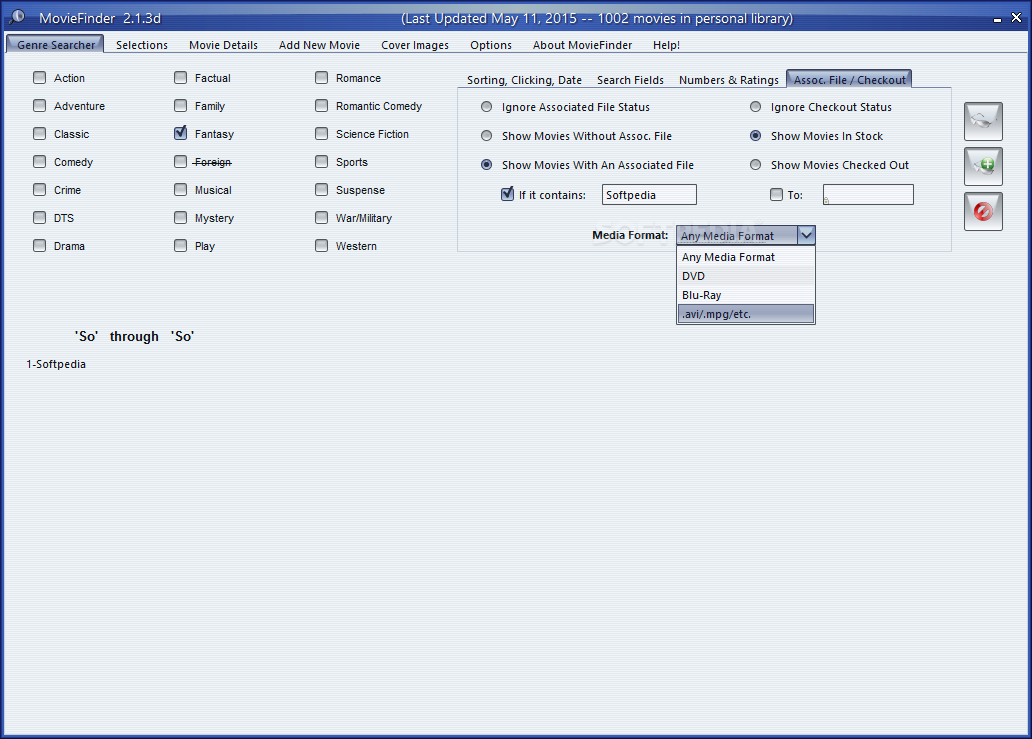Select Show Movies In Stock
The width and height of the screenshot is (1032, 739).
(756, 136)
